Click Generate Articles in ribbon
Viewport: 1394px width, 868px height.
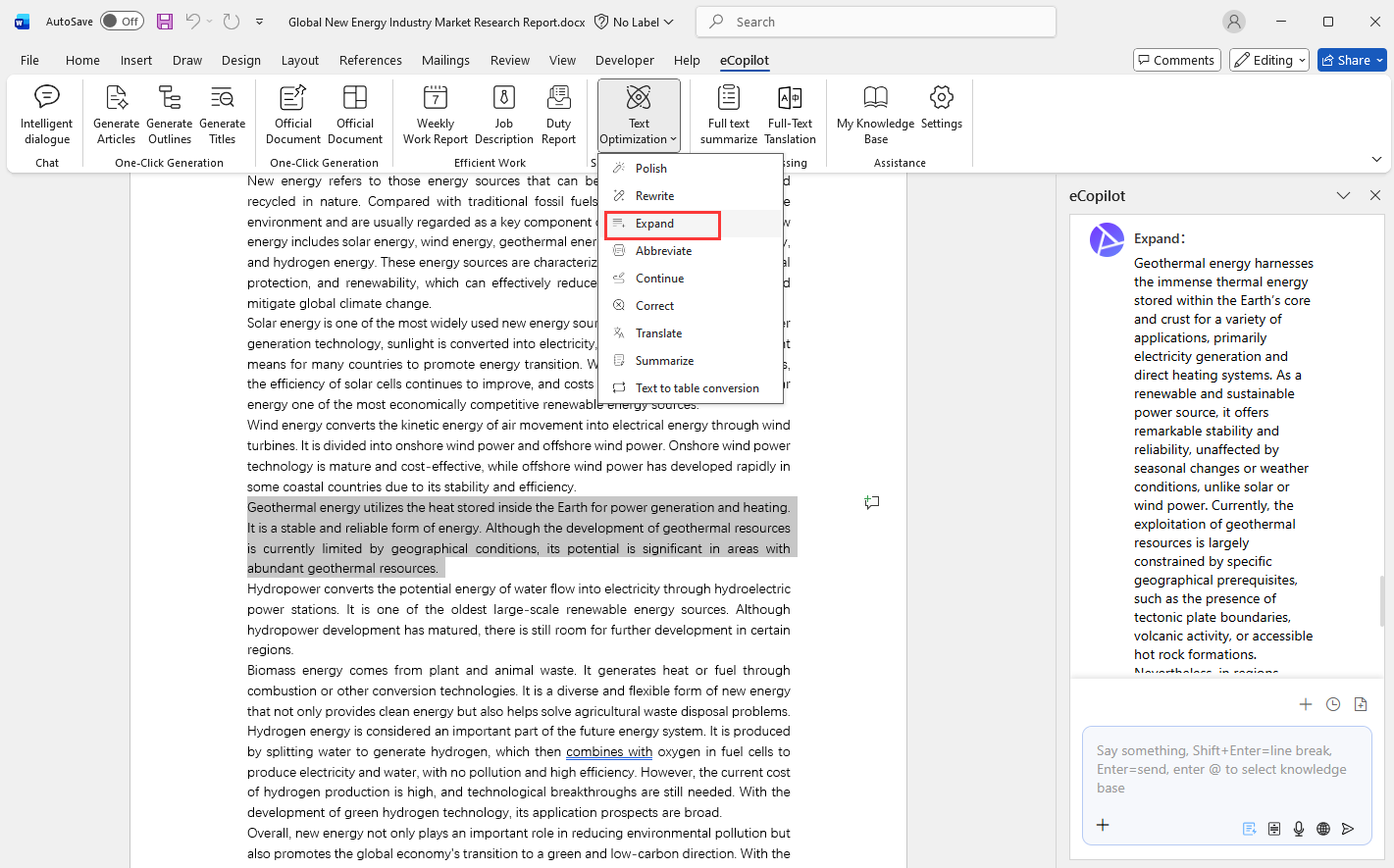pos(116,115)
